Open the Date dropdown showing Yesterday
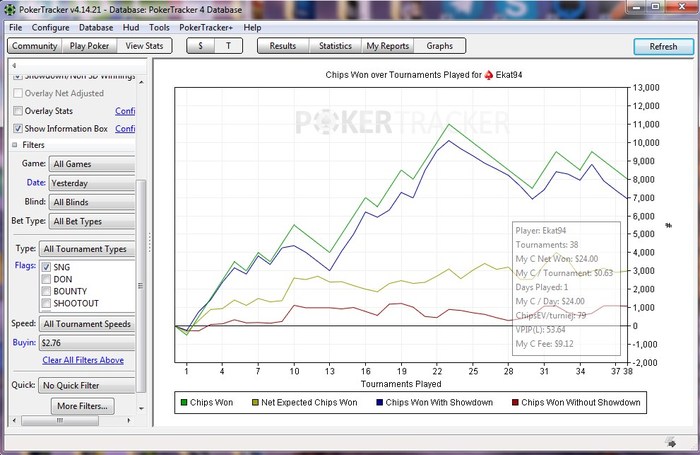This screenshot has width=700, height=455. (x=92, y=183)
